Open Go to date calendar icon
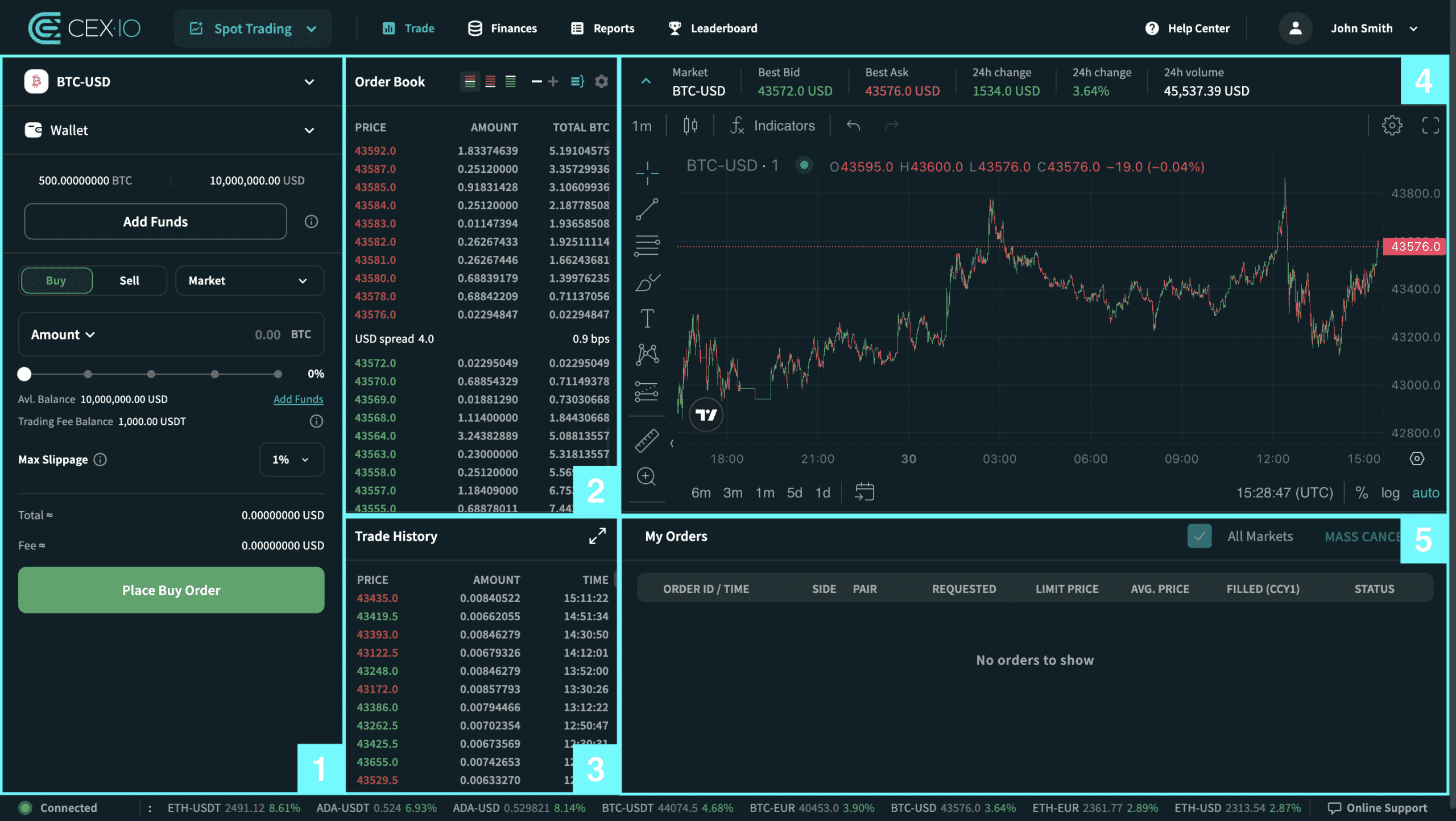1456x821 pixels. pos(864,492)
